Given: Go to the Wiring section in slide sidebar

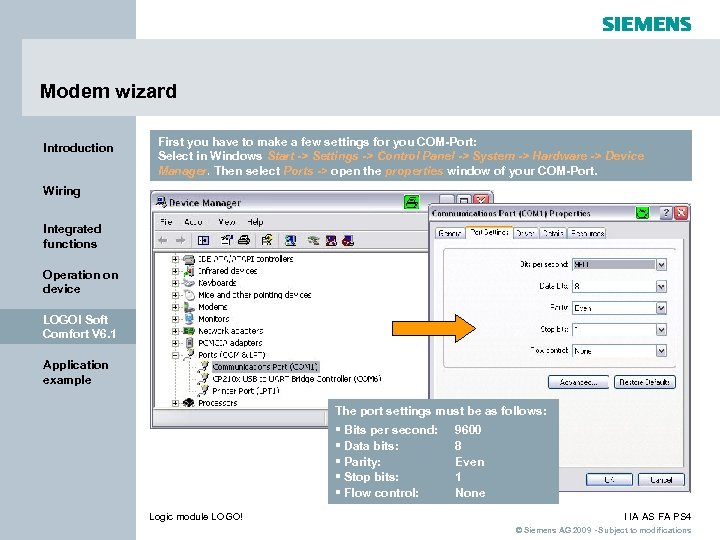Looking at the screenshot, I should point(62,191).
